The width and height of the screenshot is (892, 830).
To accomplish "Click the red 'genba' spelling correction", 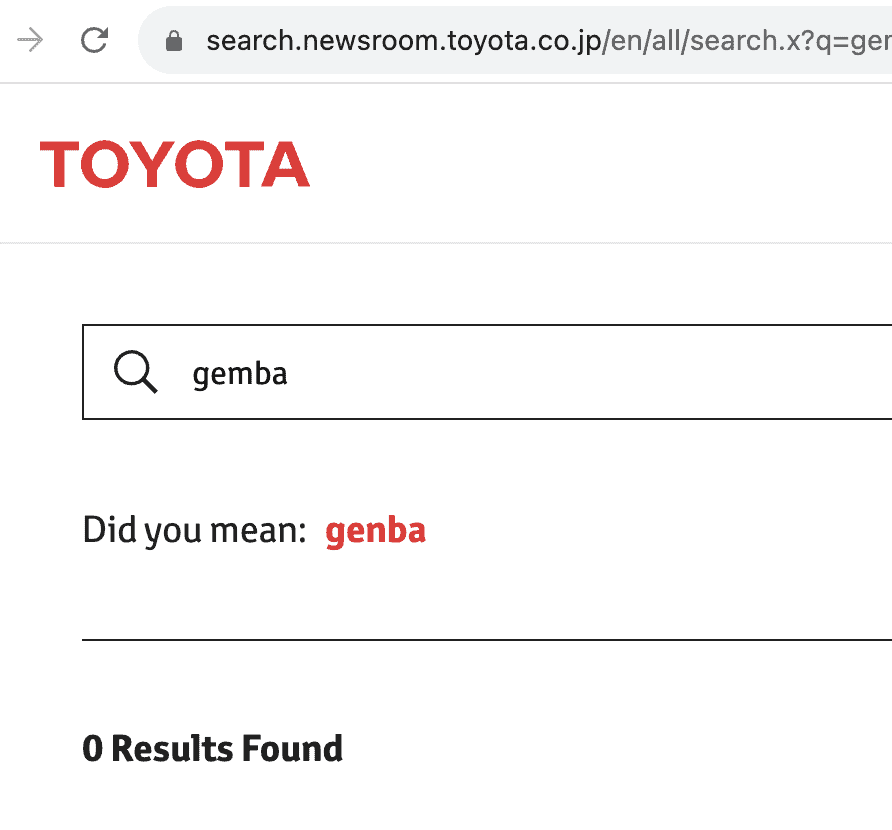I will (375, 531).
